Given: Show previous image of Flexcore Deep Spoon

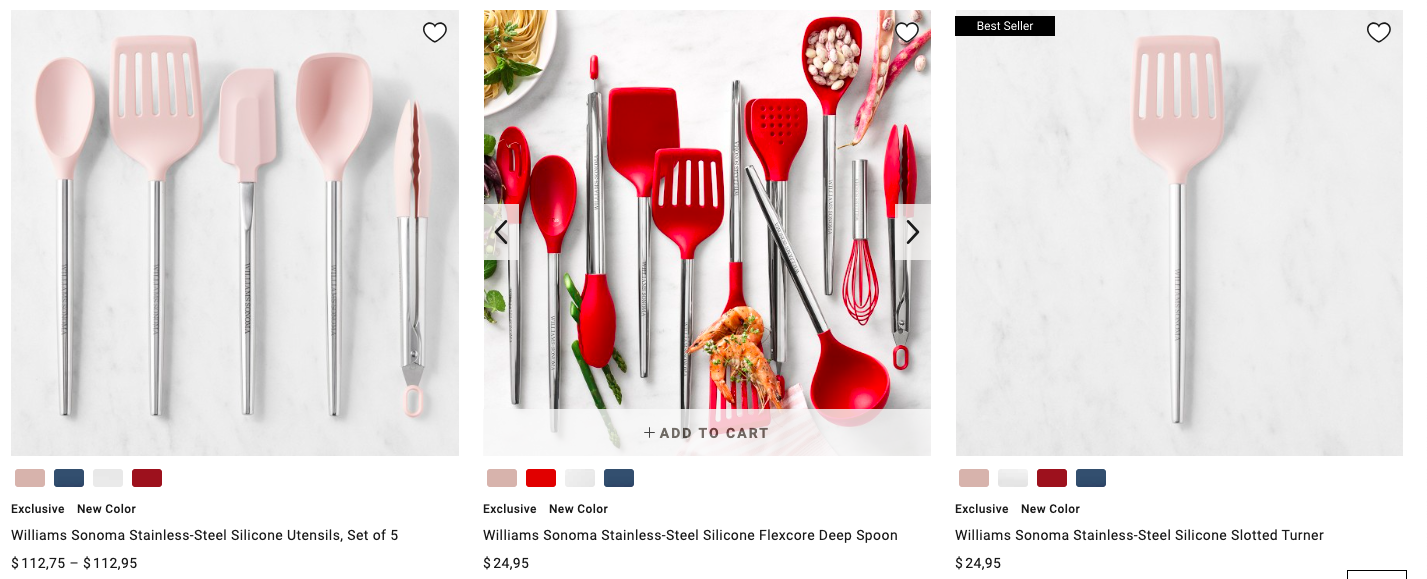Looking at the screenshot, I should (501, 233).
